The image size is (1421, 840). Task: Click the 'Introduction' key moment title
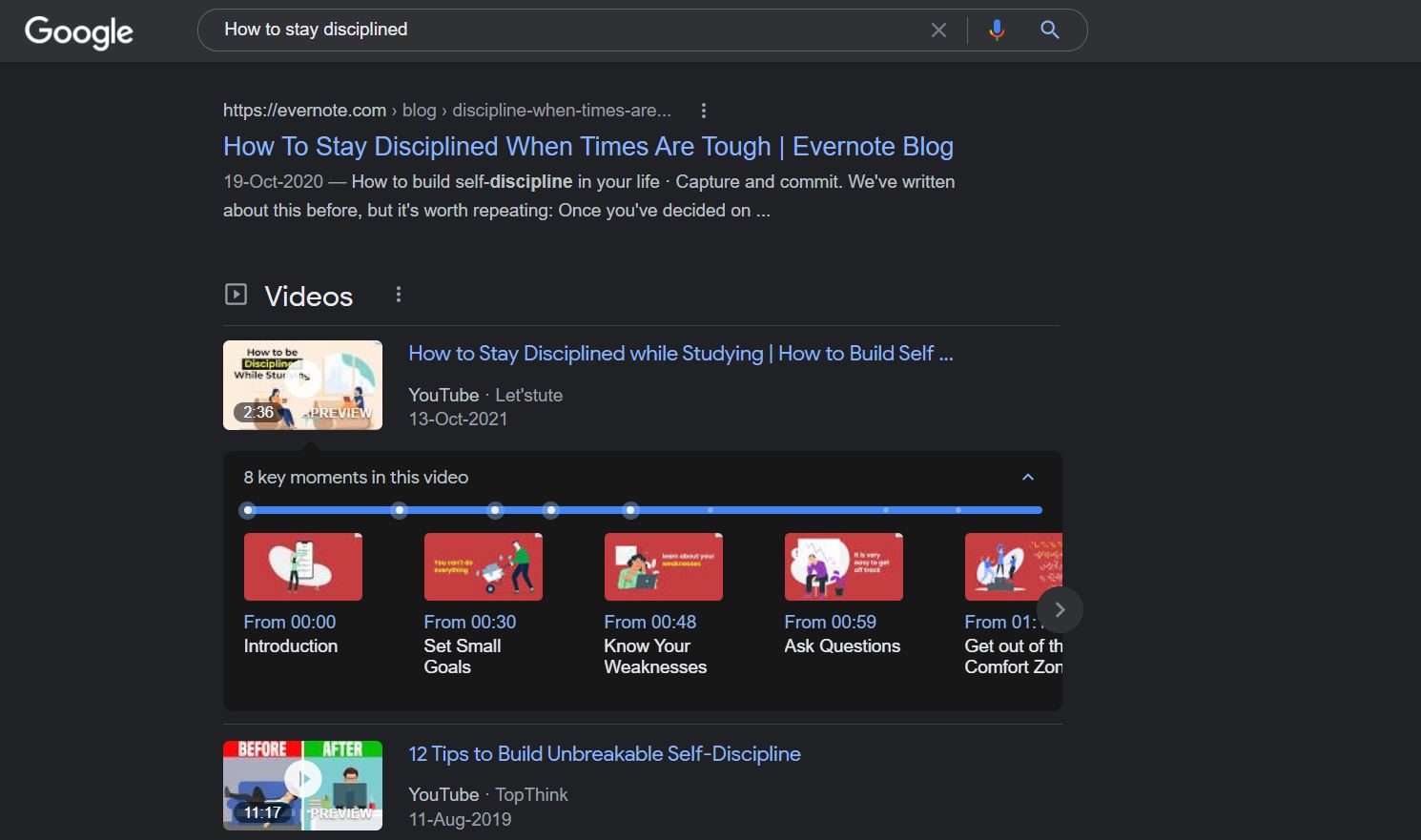click(291, 645)
